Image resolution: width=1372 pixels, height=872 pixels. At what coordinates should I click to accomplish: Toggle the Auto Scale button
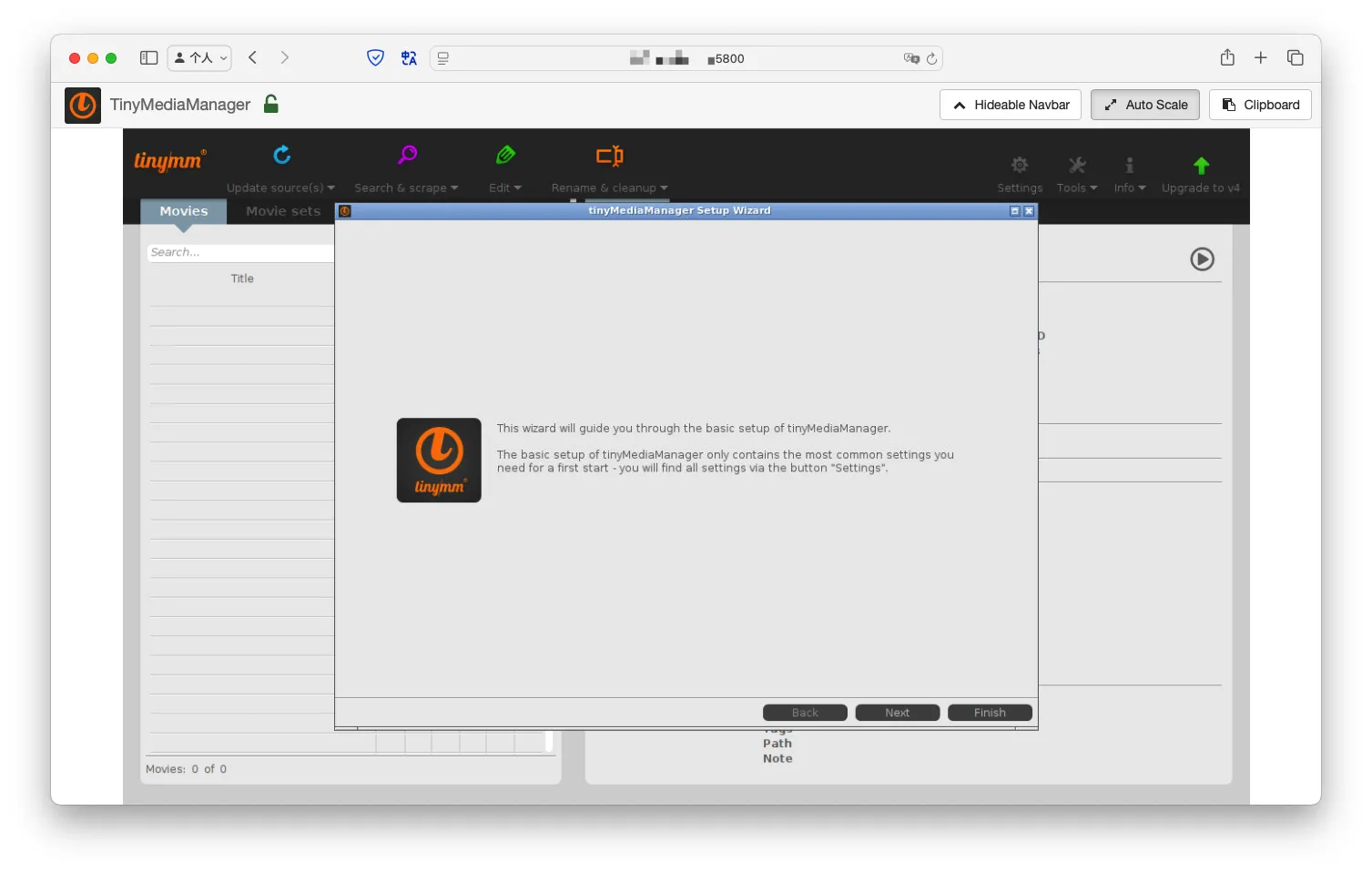tap(1144, 105)
